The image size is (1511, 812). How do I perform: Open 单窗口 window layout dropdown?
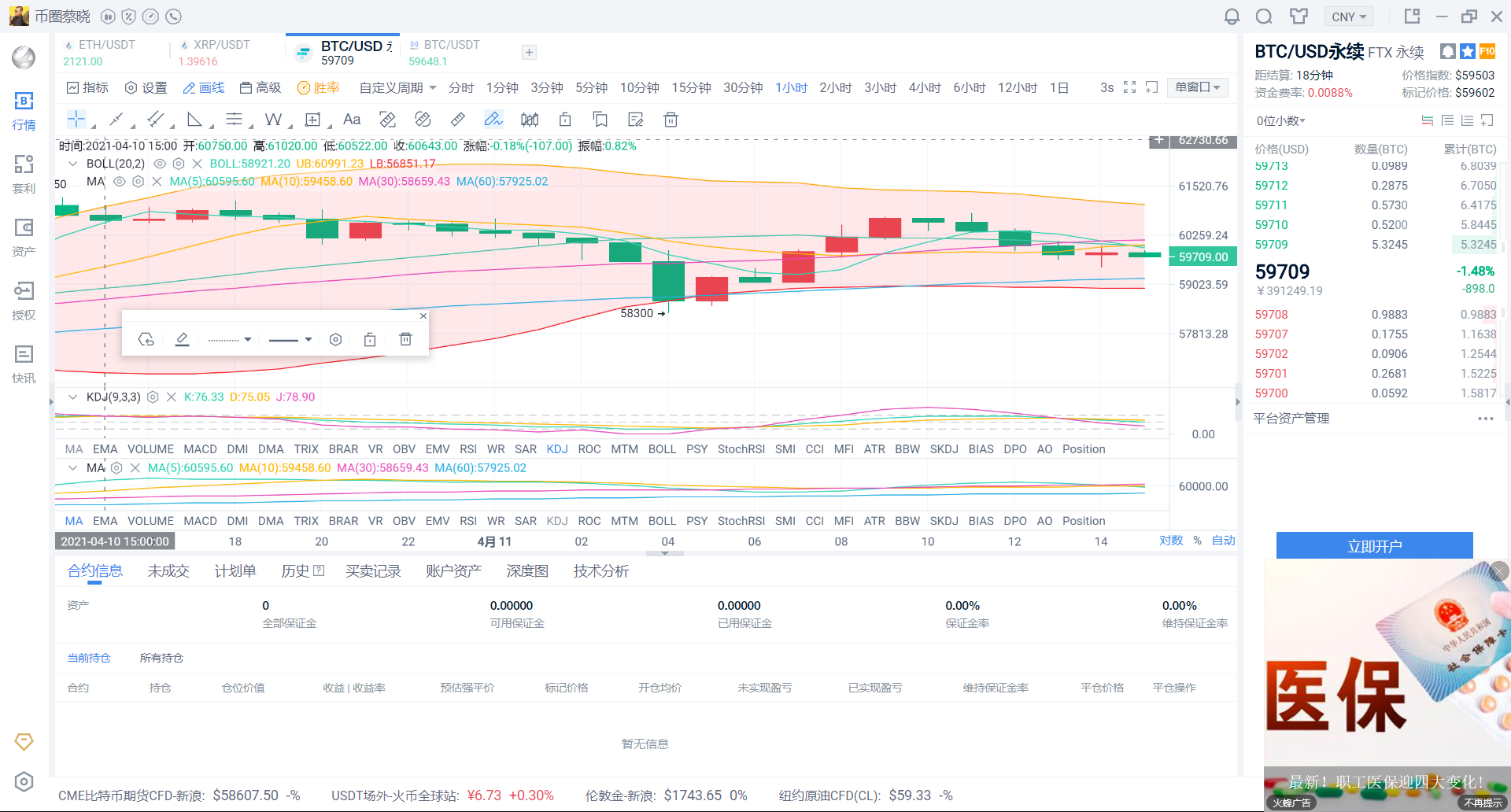tap(1198, 87)
